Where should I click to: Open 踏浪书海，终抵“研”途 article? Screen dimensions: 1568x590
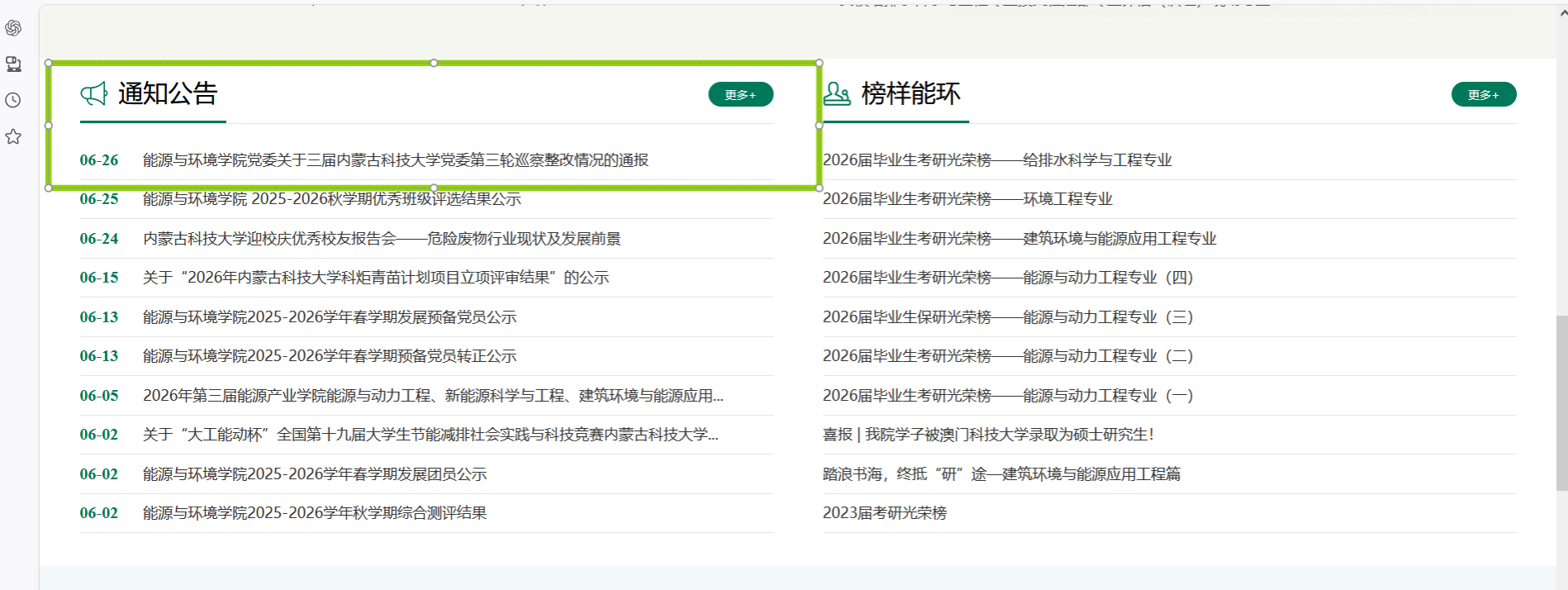(x=1001, y=474)
